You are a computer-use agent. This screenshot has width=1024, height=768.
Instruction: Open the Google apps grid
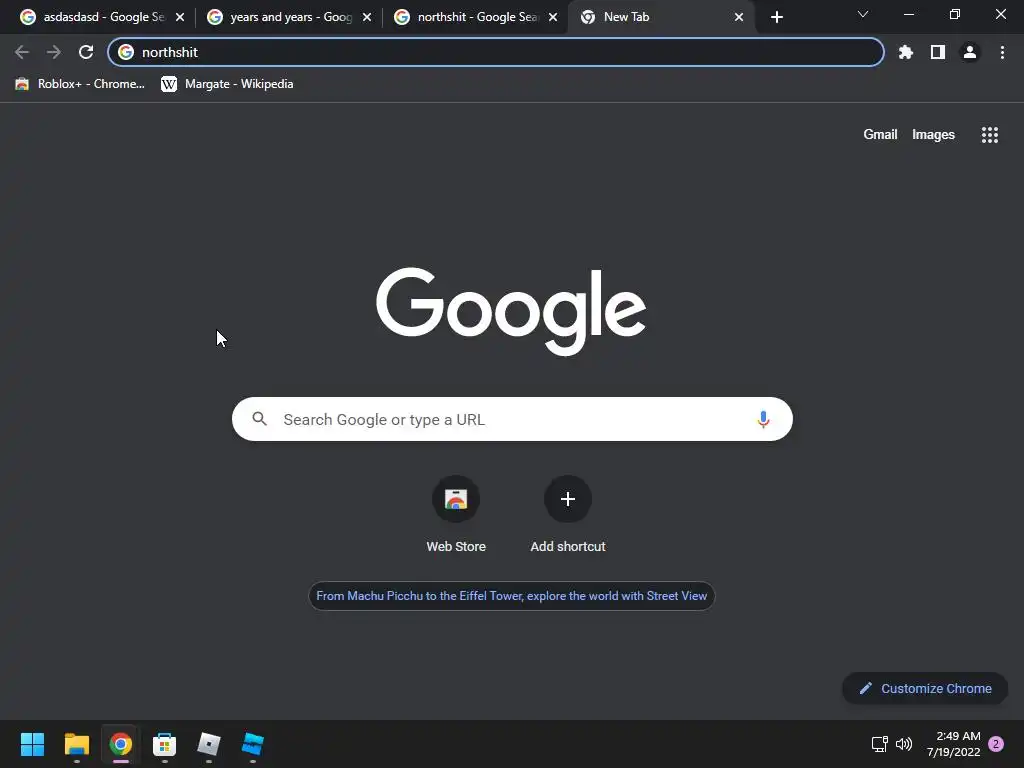[990, 135]
